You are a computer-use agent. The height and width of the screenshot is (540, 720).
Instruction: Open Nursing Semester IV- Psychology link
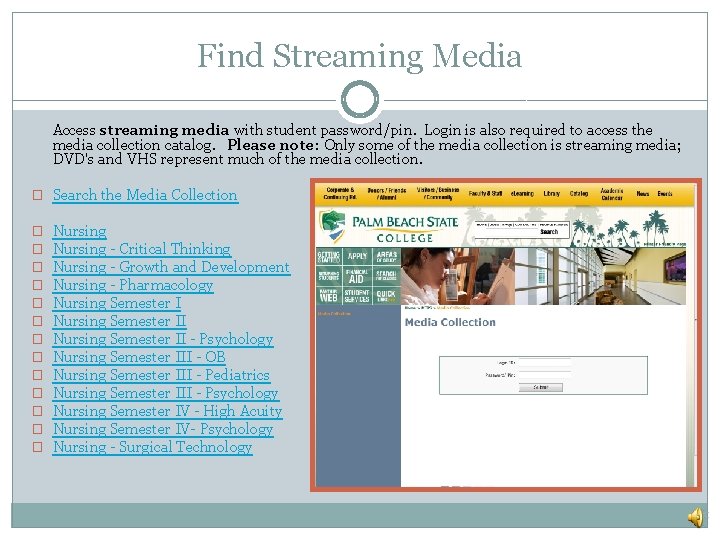(x=163, y=429)
